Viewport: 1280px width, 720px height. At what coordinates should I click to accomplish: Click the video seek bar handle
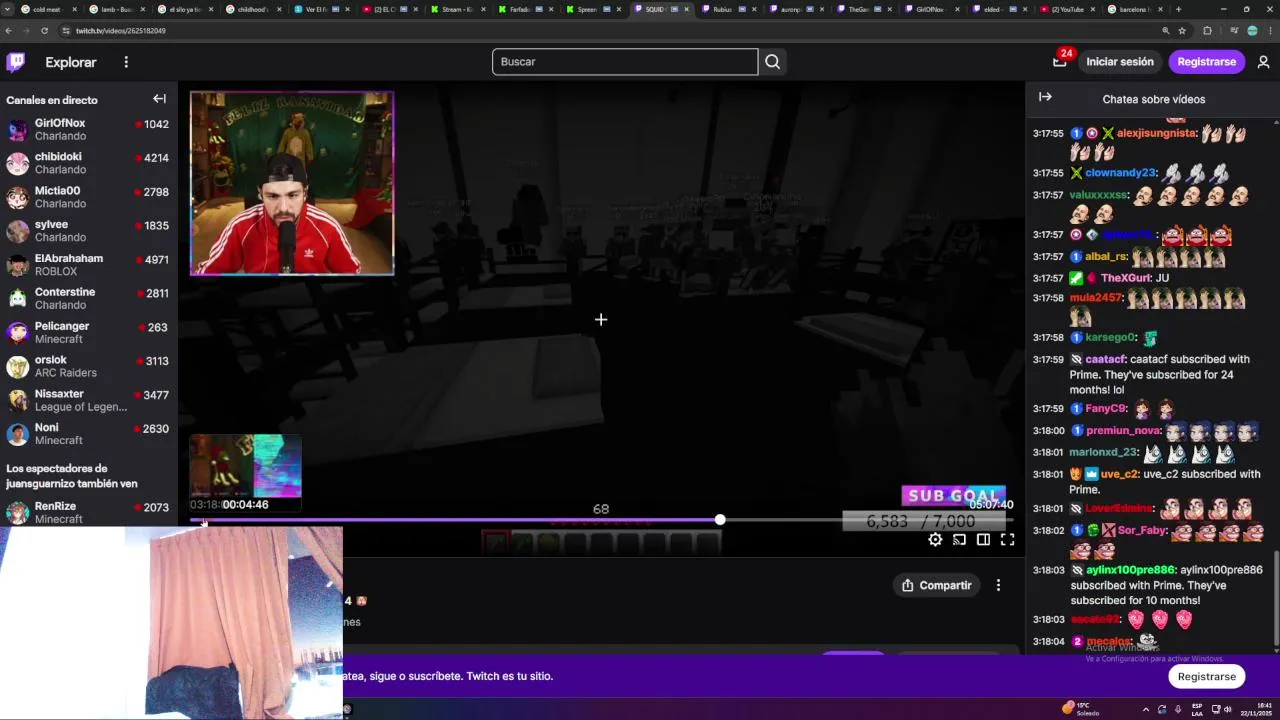[720, 520]
